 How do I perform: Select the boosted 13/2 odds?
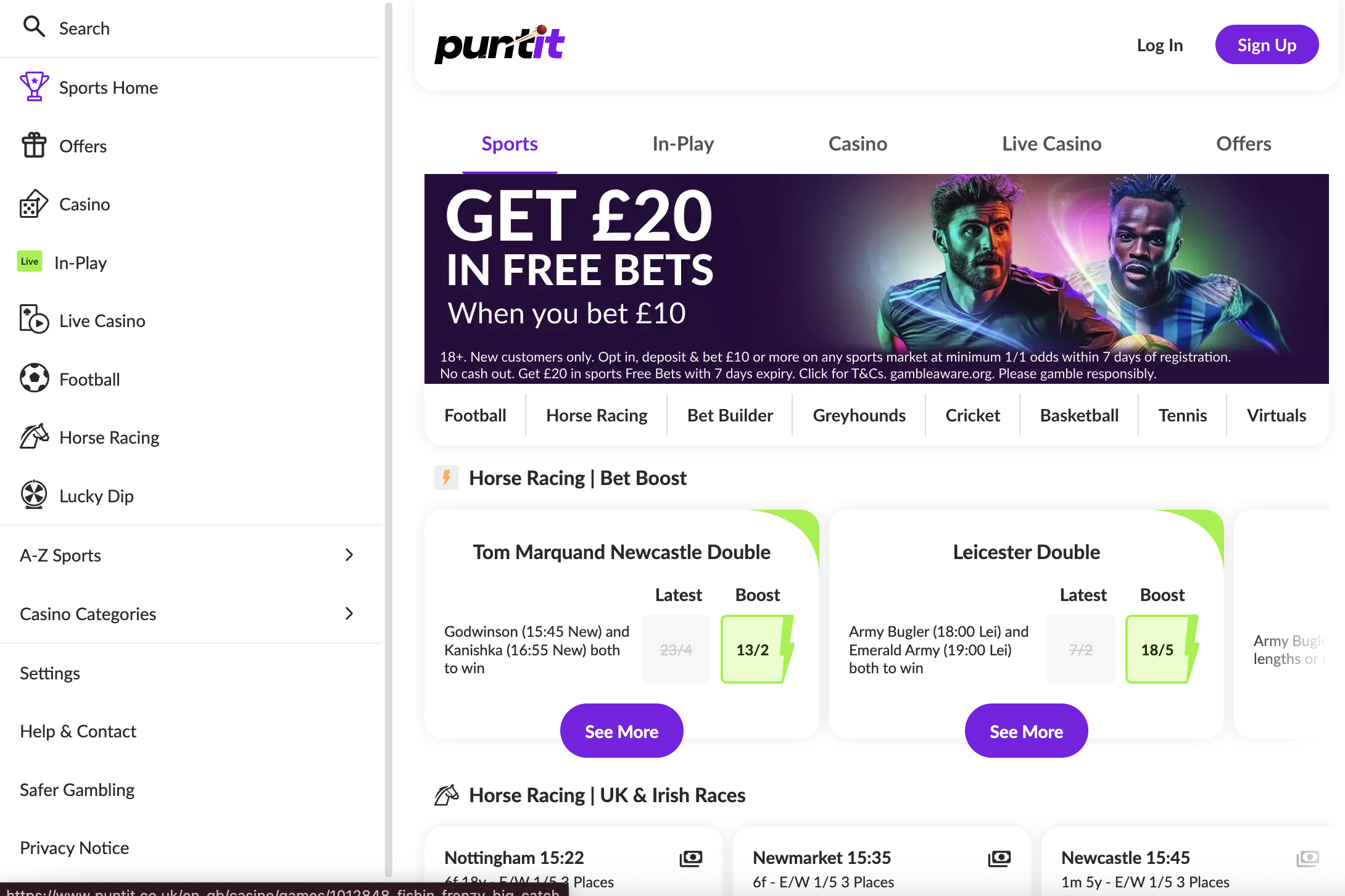pyautogui.click(x=753, y=649)
